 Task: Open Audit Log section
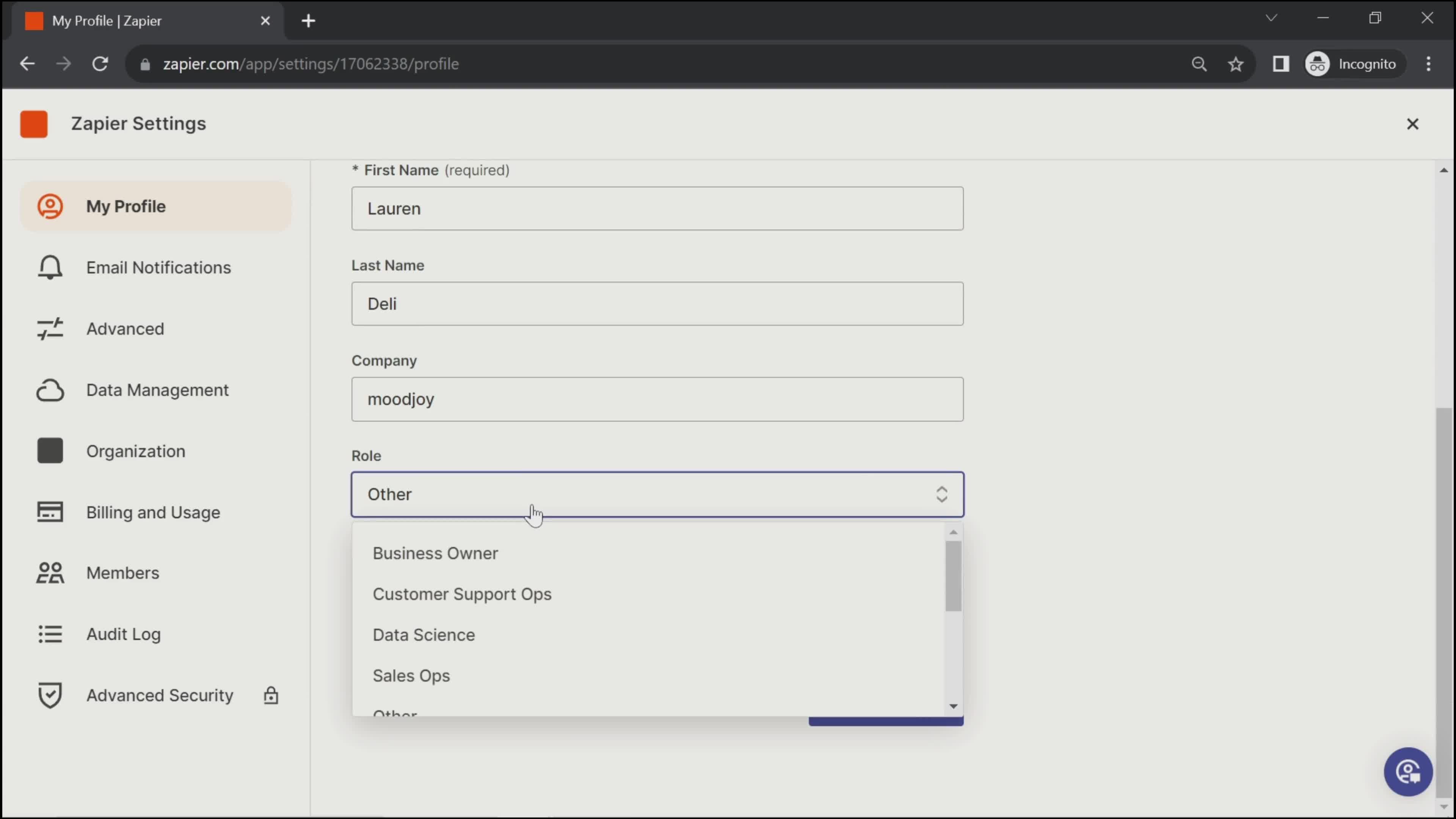point(156,634)
